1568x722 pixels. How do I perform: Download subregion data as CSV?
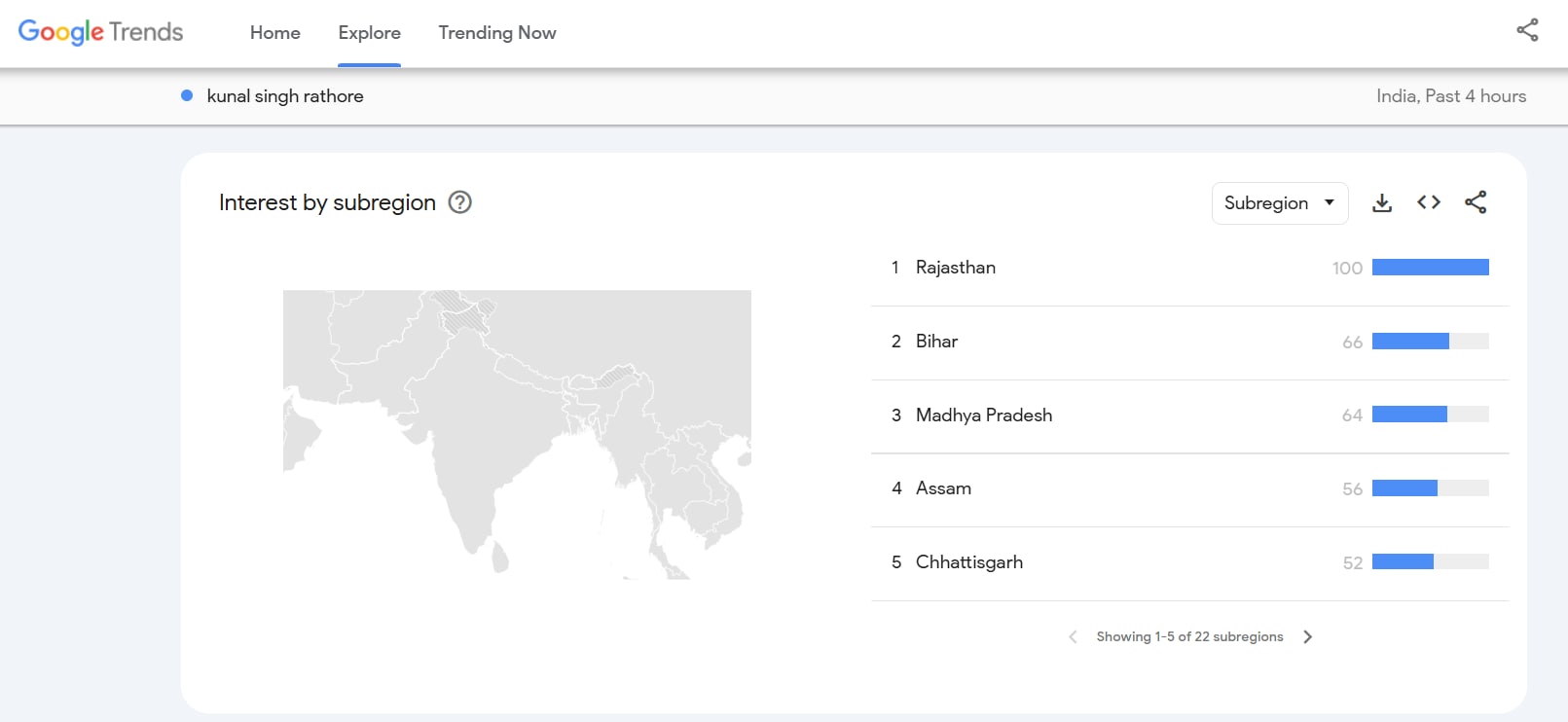(1381, 202)
